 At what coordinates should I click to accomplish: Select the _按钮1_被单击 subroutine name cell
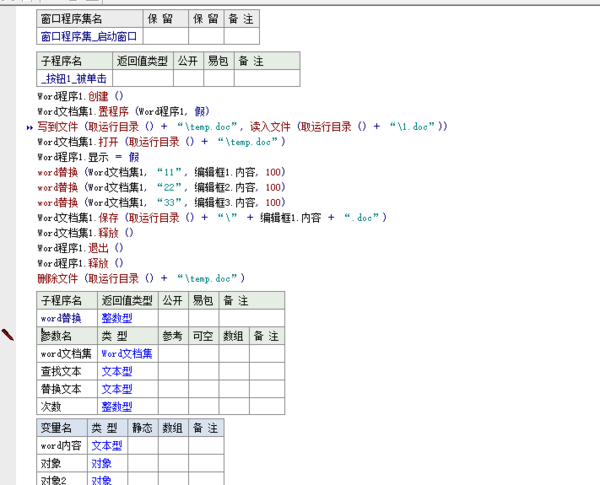pos(72,78)
